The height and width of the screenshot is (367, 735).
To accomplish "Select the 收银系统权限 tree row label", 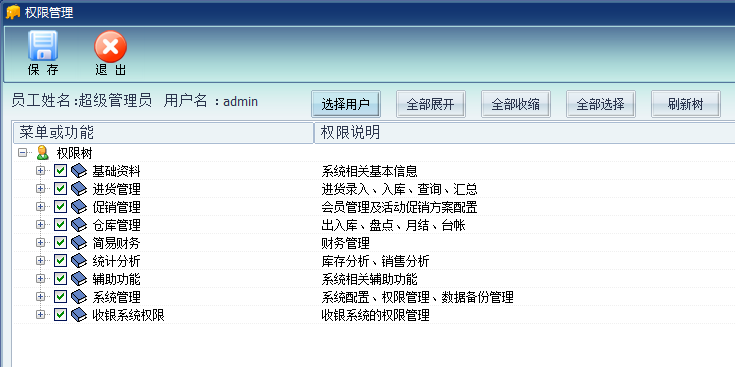I will tap(128, 315).
